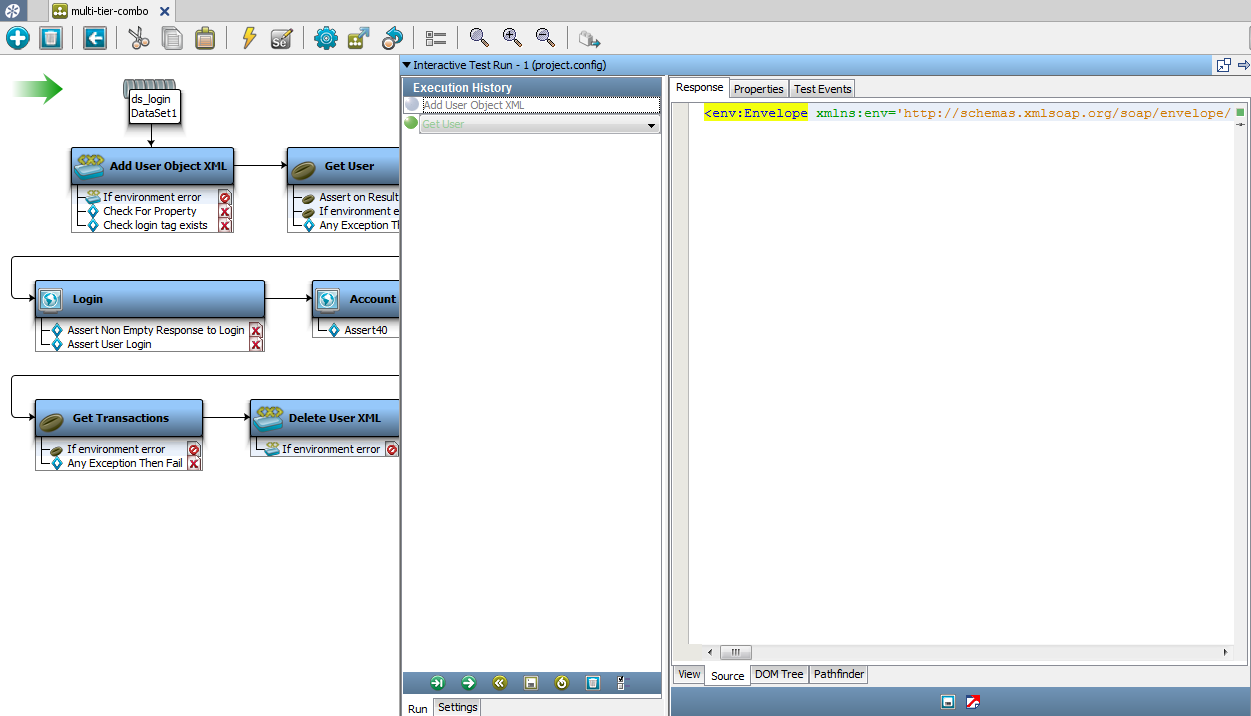This screenshot has height=716, width=1251.
Task: Click the home snowflake icon at top left
Action: (13, 10)
